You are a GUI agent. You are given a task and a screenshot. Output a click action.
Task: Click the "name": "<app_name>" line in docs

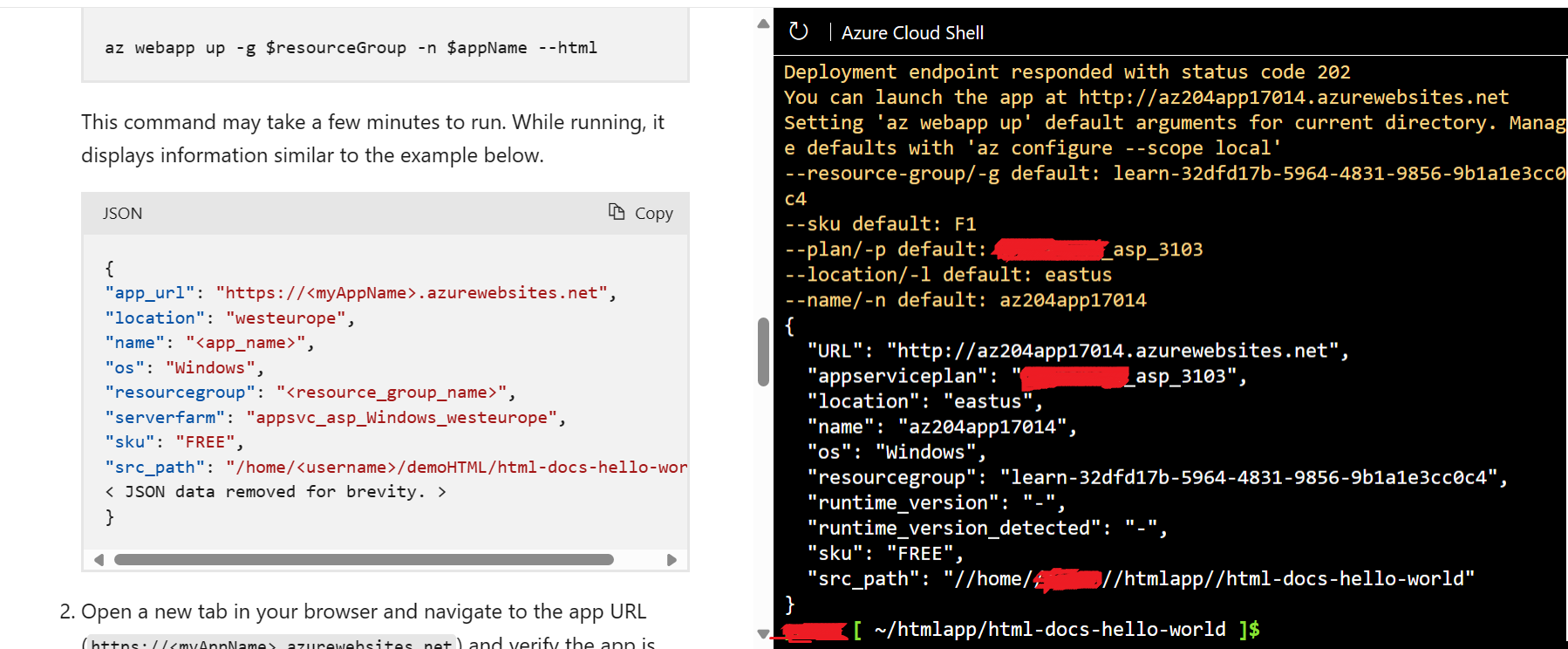click(x=209, y=343)
